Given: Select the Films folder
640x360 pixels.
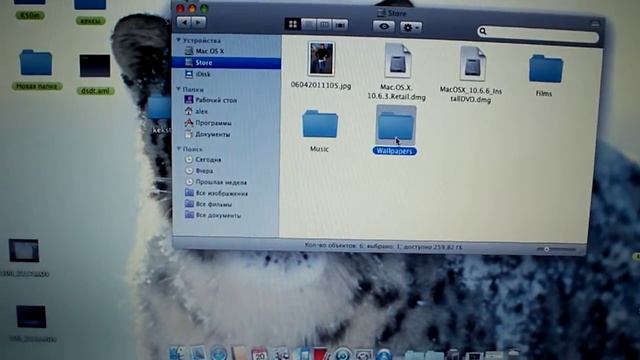Looking at the screenshot, I should (x=546, y=69).
